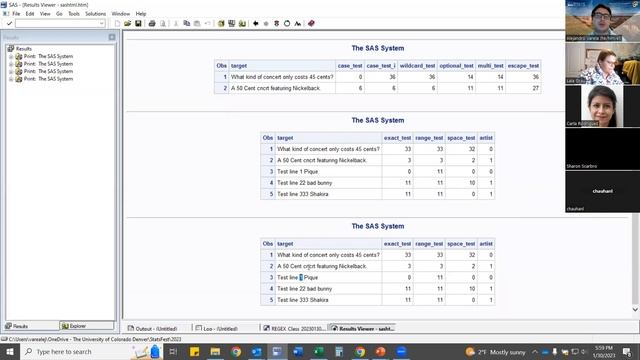
Task: Save using the floppy disk icon
Action: click(138, 24)
